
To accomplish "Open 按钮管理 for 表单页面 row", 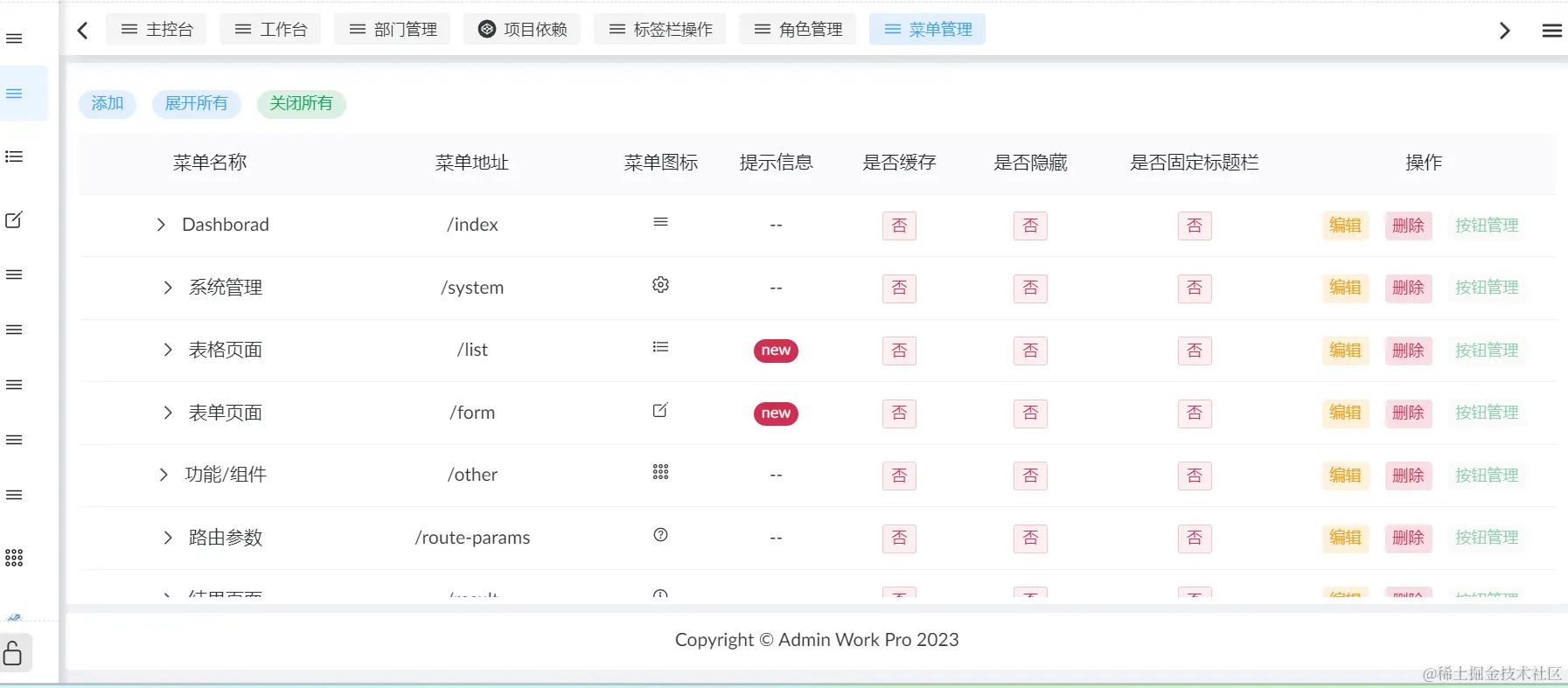I will point(1487,413).
